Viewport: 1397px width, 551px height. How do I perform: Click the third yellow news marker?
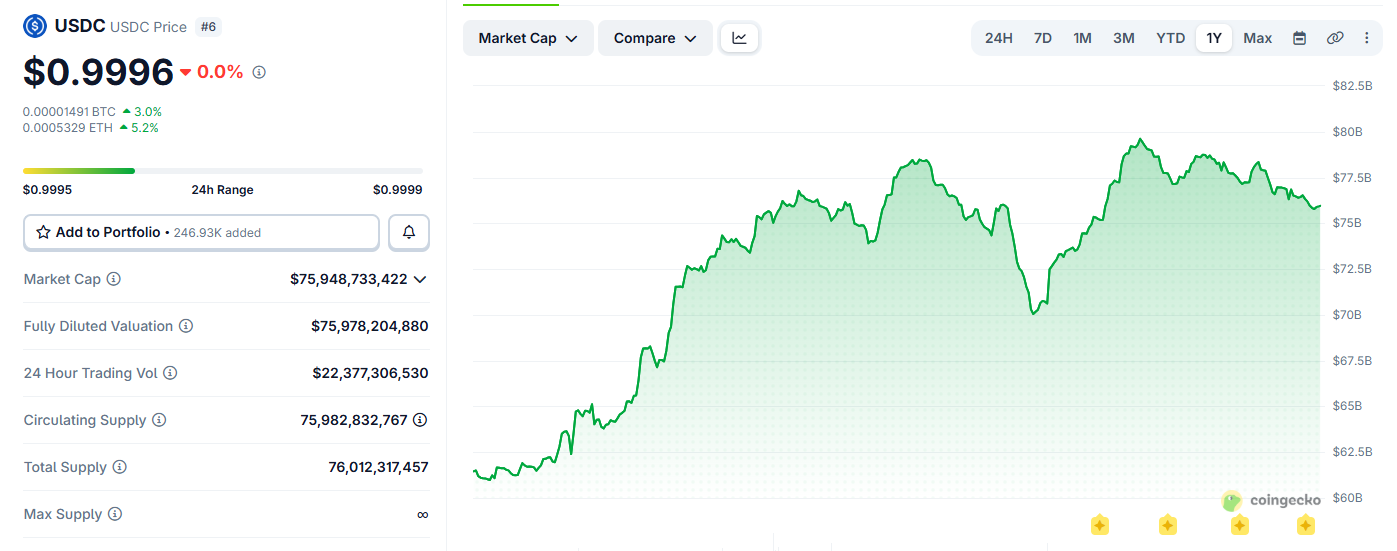[1239, 524]
